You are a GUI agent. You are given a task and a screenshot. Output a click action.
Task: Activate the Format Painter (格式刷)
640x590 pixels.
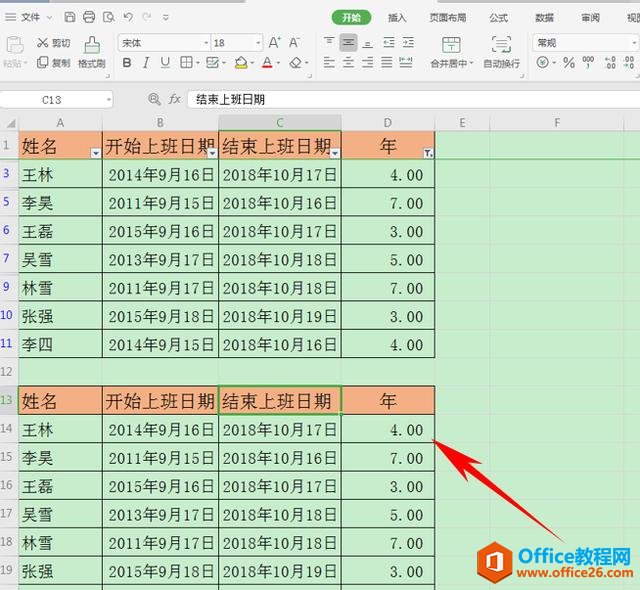pyautogui.click(x=92, y=52)
